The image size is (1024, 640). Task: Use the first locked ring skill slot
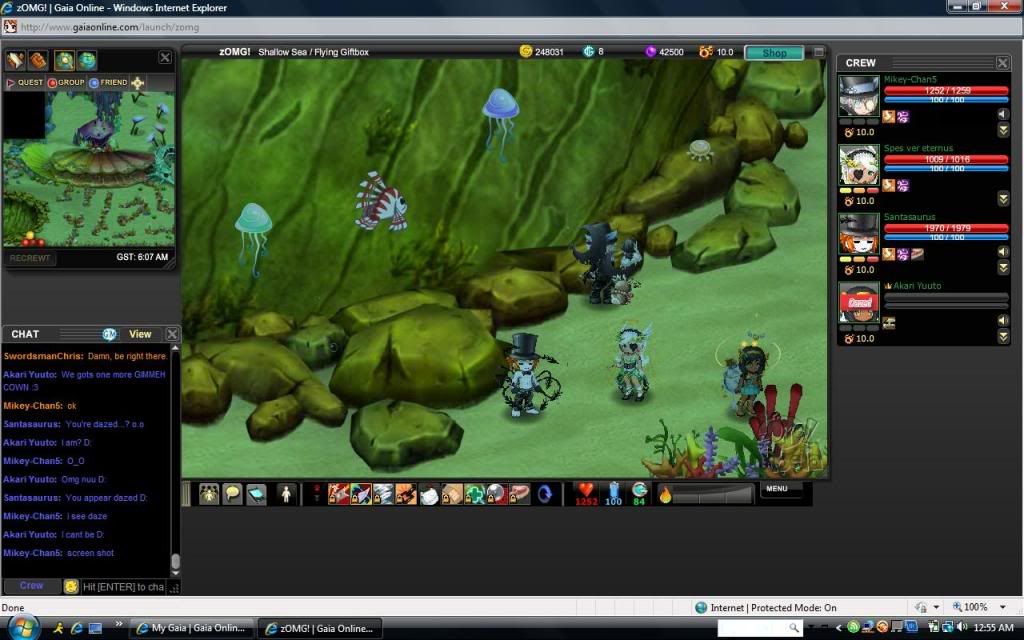point(338,494)
